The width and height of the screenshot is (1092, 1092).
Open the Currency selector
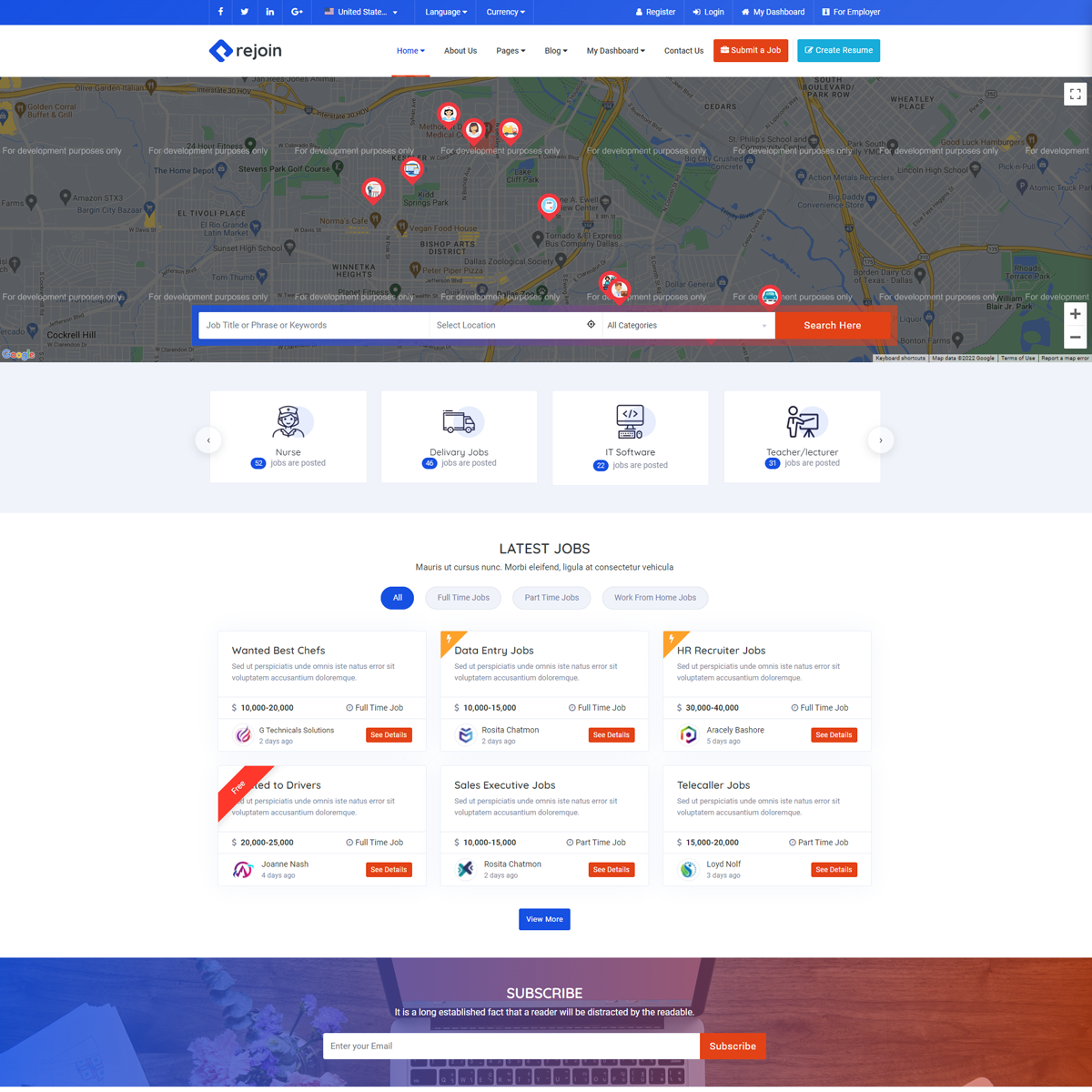coord(505,12)
